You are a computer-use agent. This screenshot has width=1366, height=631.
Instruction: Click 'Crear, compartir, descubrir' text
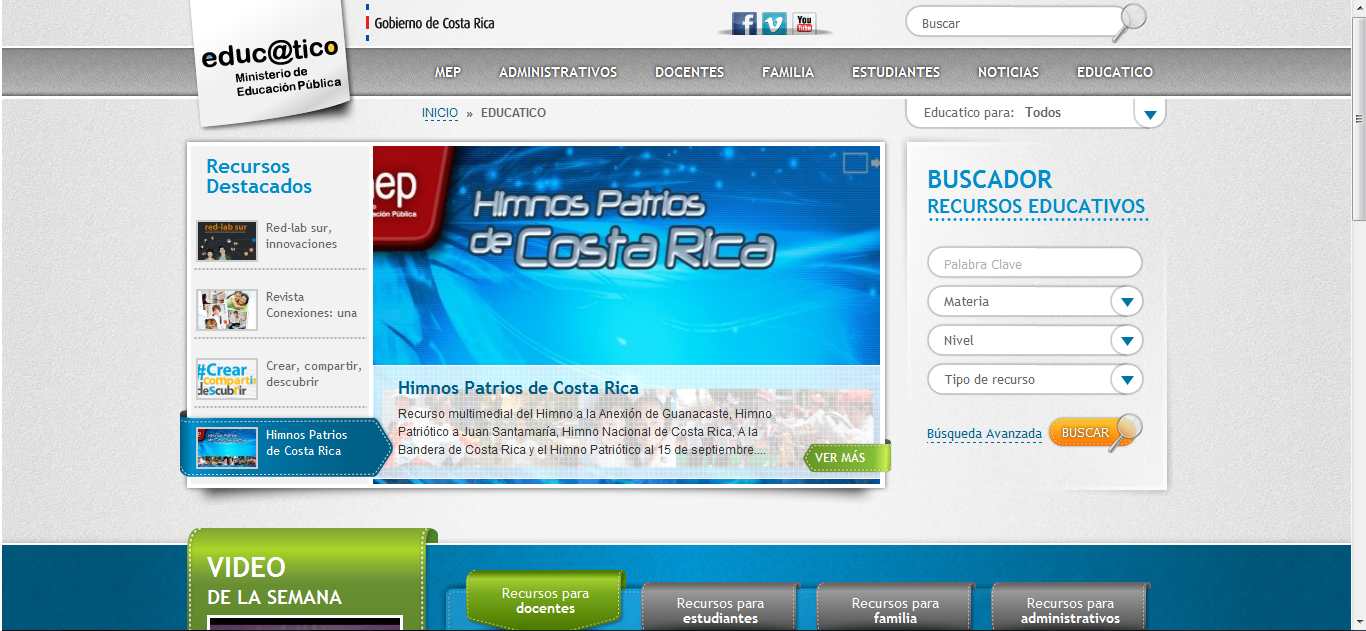(x=313, y=374)
